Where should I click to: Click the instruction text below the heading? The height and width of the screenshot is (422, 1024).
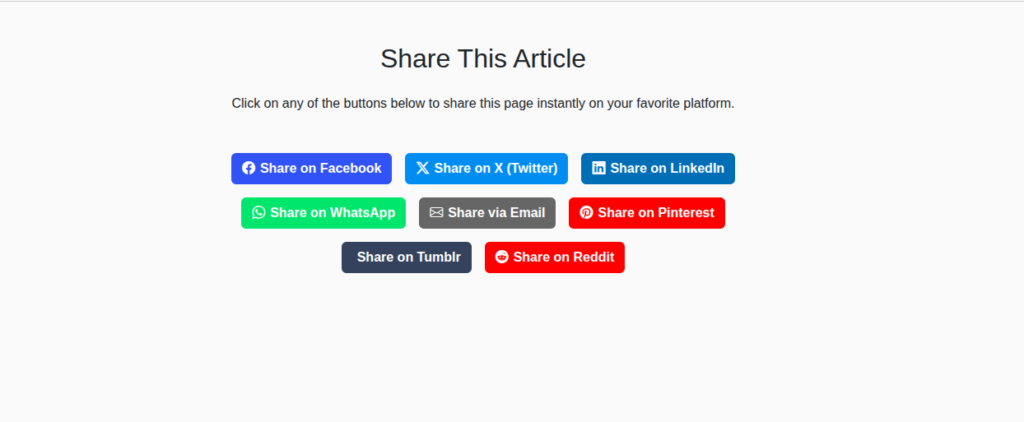click(x=483, y=103)
